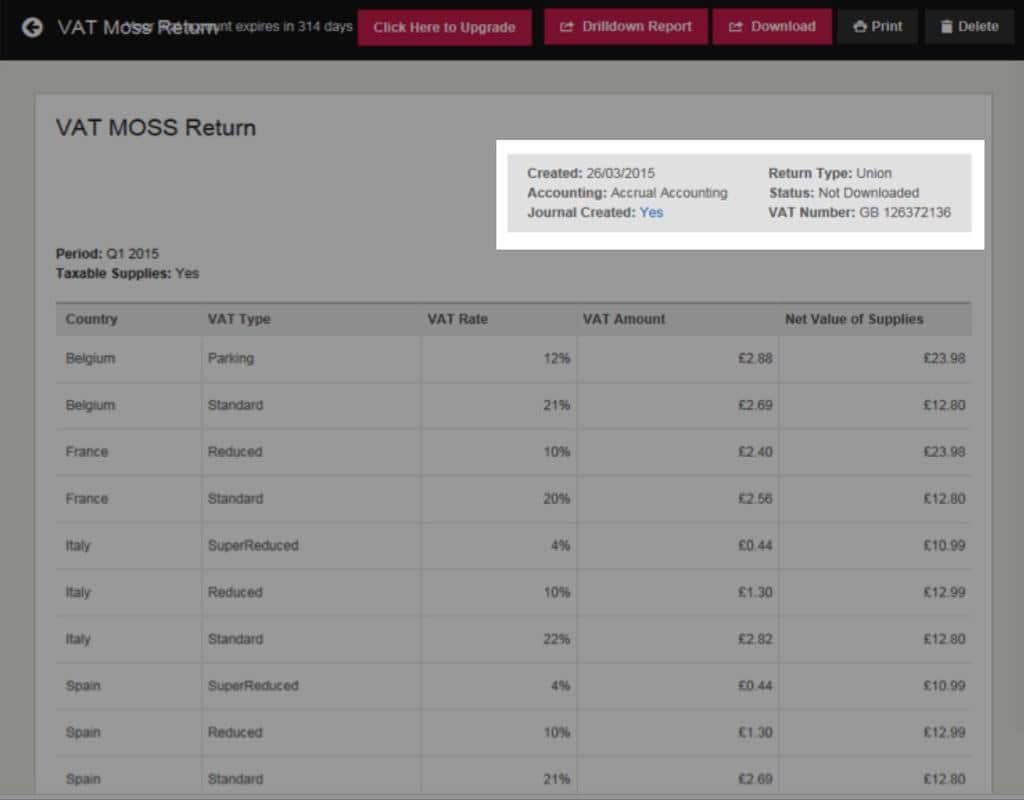Delete this VAT return
Image resolution: width=1024 pixels, height=800 pixels.
pos(969,27)
